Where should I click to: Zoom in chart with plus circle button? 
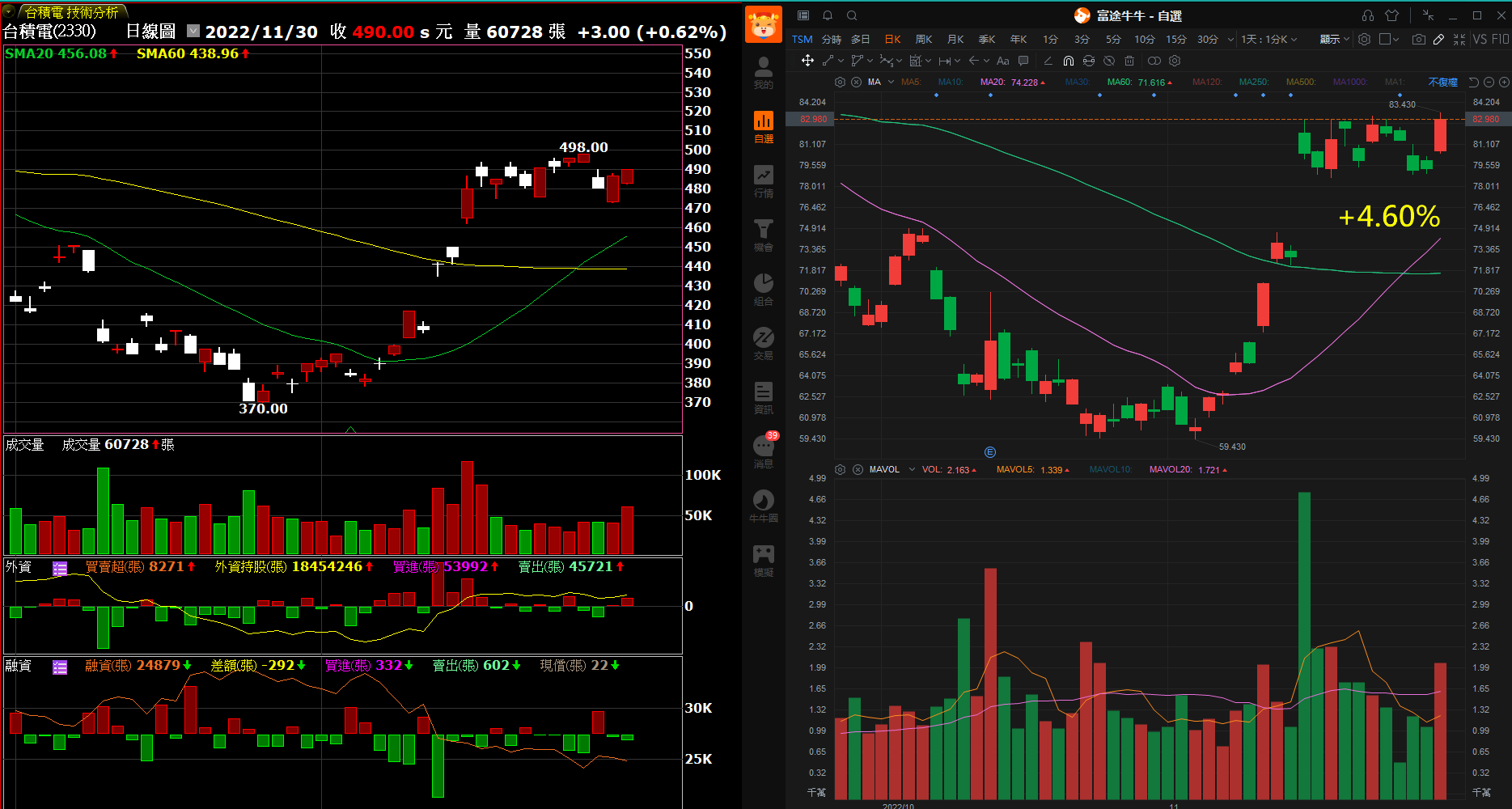tap(1504, 82)
